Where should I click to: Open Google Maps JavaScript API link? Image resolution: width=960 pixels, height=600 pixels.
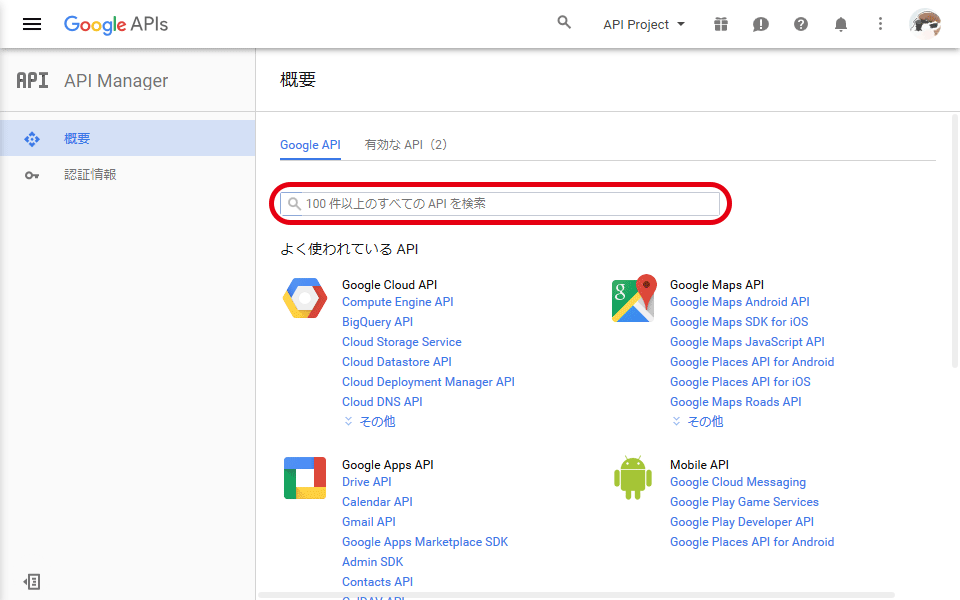[x=747, y=342]
